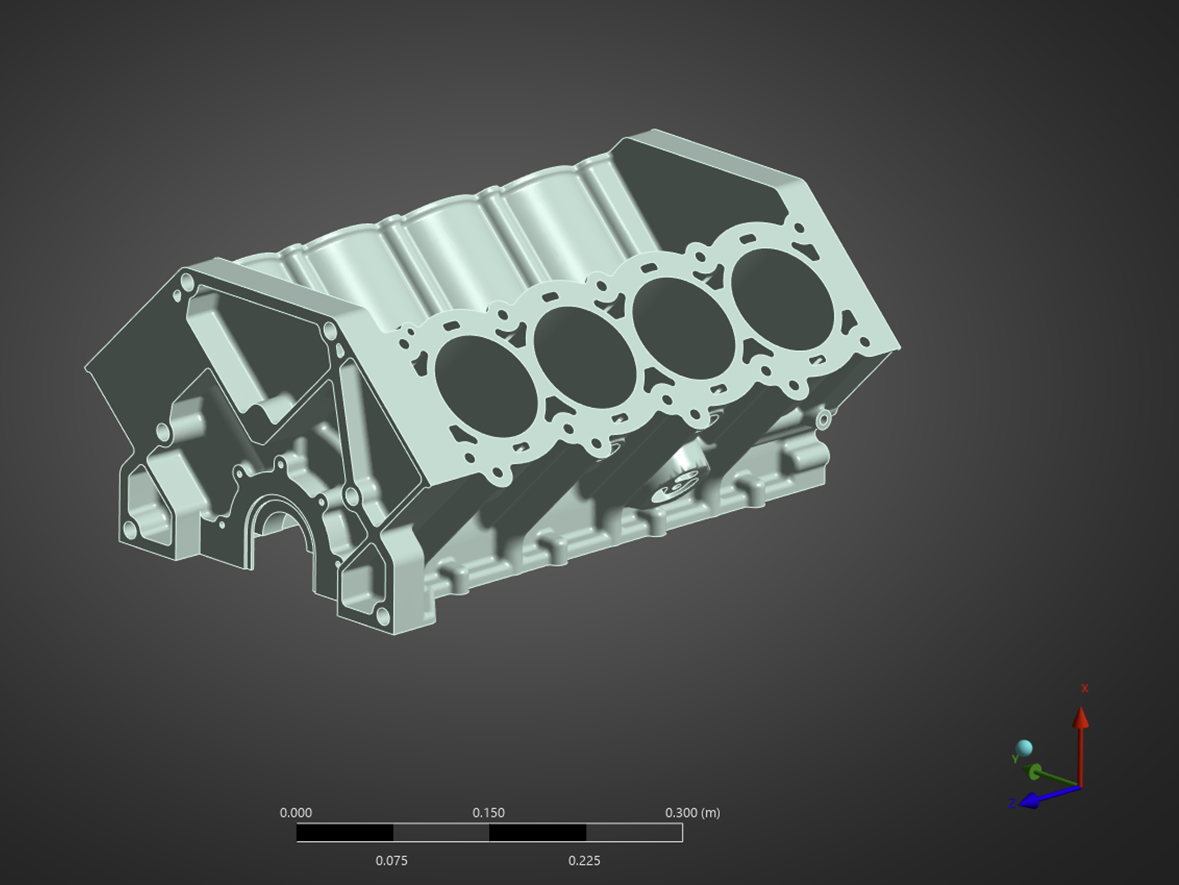Click the cyan isometric view sphere
The width and height of the screenshot is (1179, 885).
click(x=1024, y=748)
